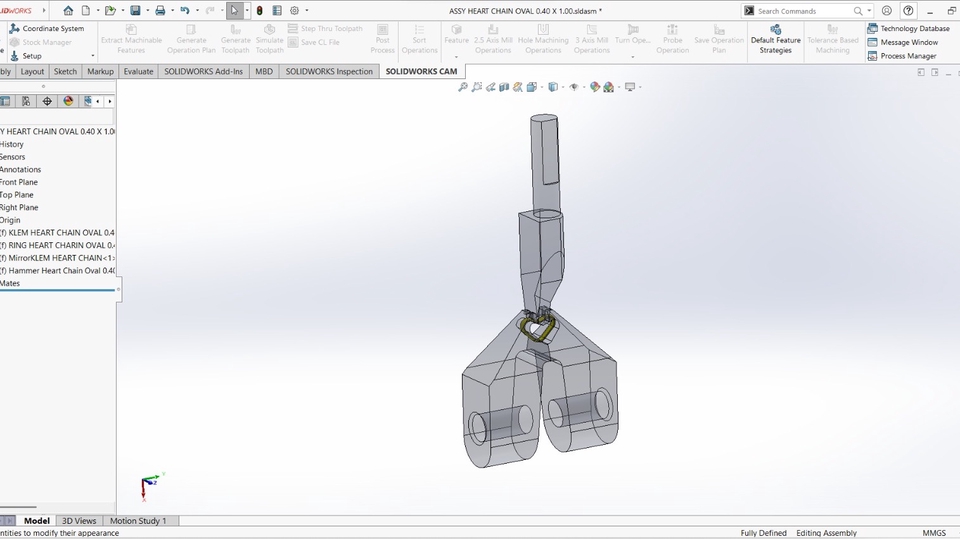Click the Section View icon
Image resolution: width=960 pixels, height=539 pixels.
pos(504,87)
